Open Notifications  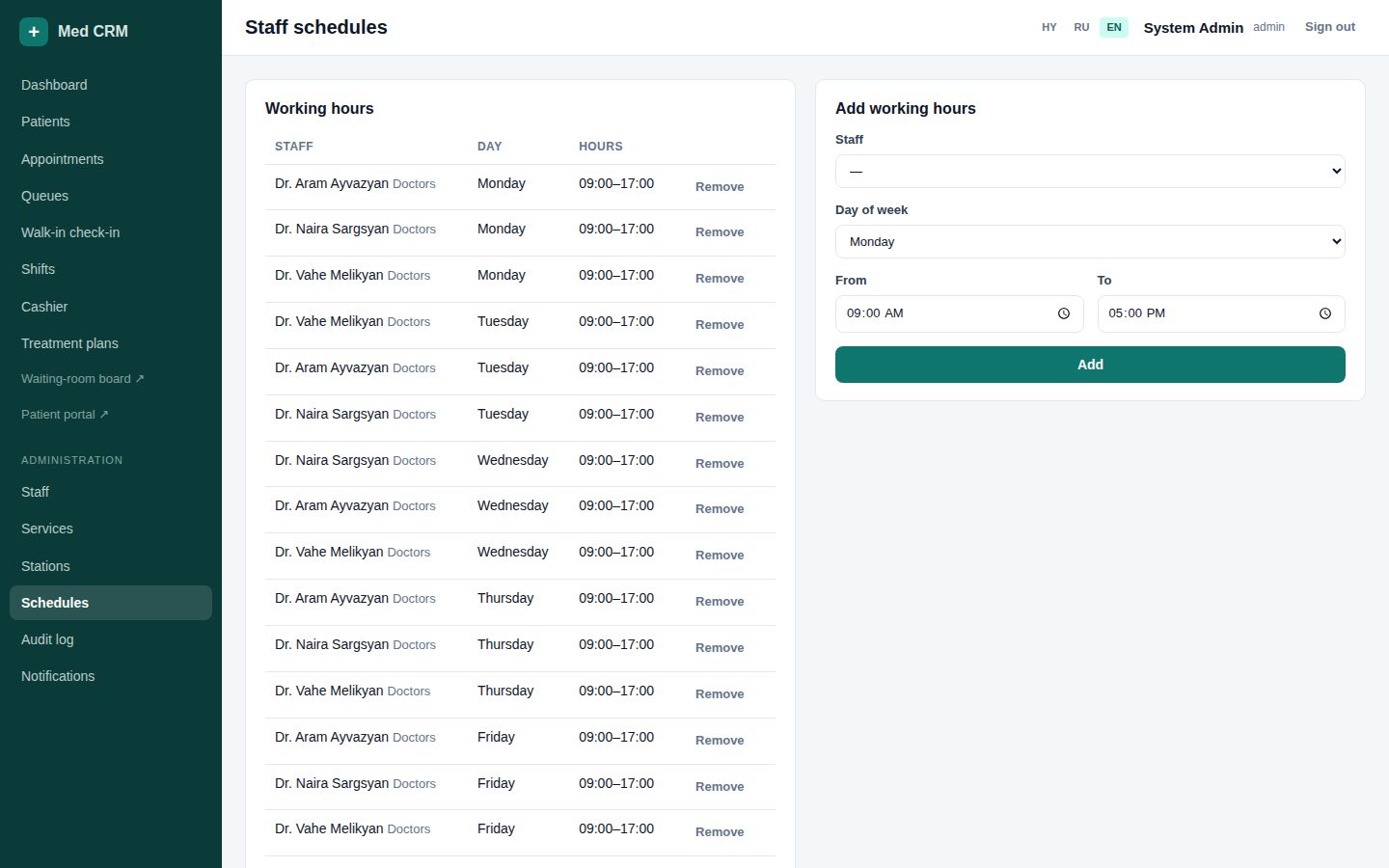point(111,676)
